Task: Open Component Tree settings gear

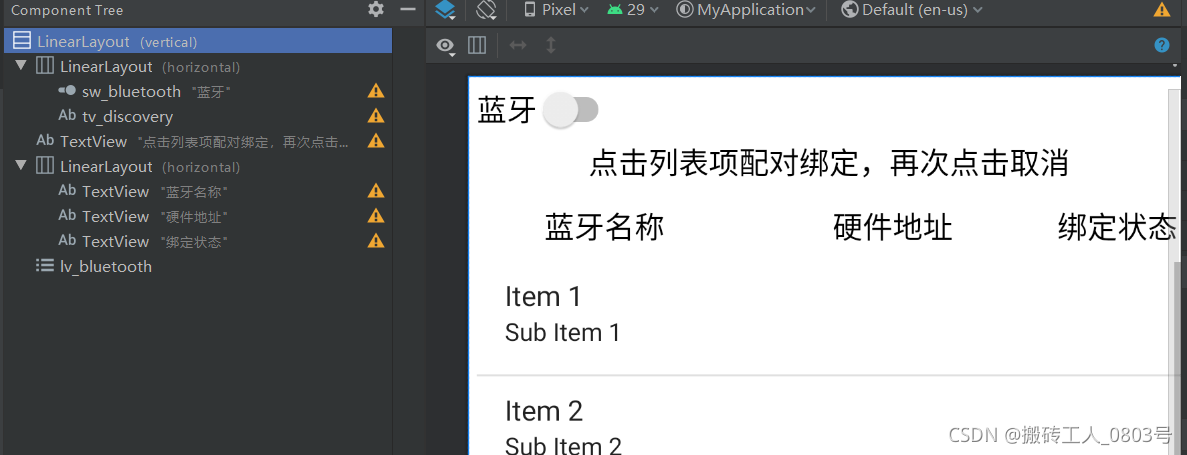Action: click(x=376, y=10)
